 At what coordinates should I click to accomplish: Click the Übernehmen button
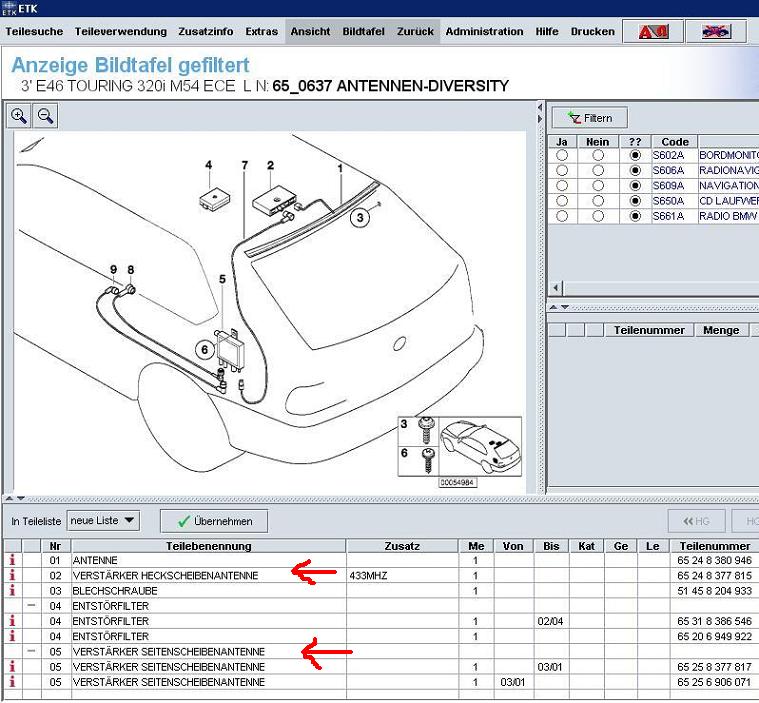[x=214, y=521]
